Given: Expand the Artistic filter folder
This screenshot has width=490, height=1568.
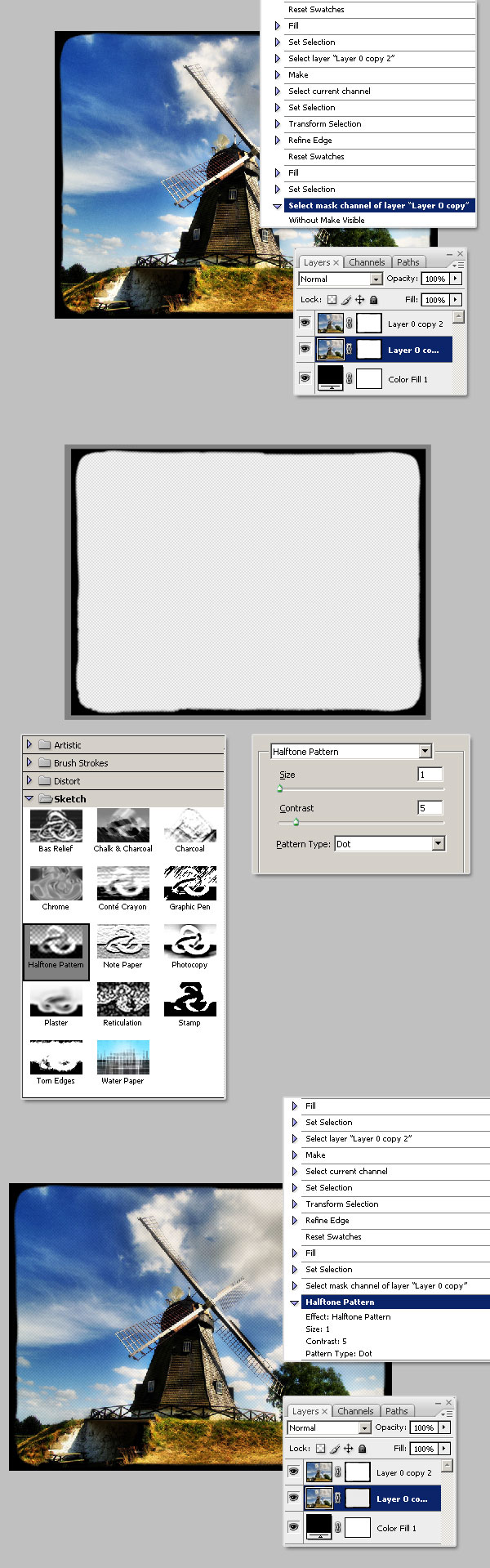Looking at the screenshot, I should click(x=29, y=744).
